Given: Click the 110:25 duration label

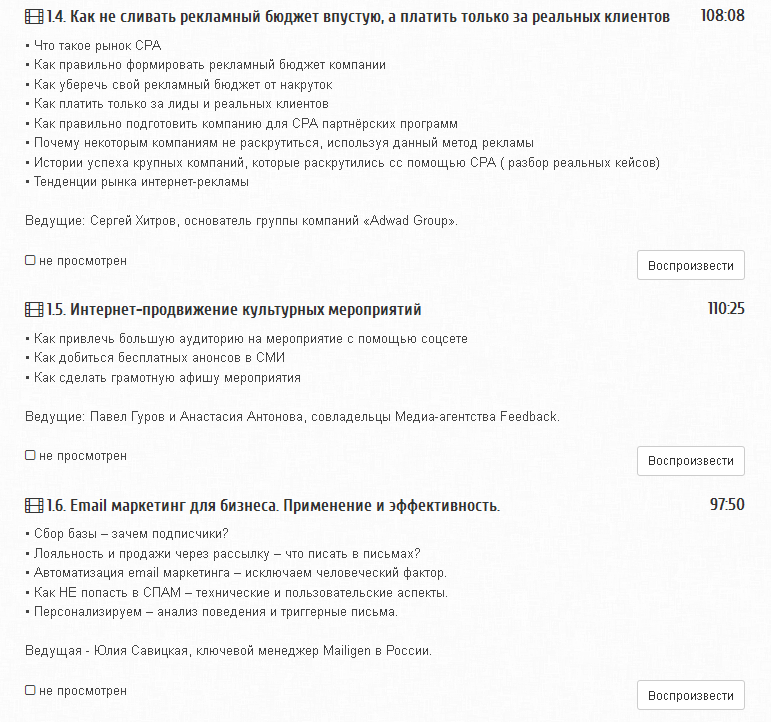Looking at the screenshot, I should [x=726, y=309].
